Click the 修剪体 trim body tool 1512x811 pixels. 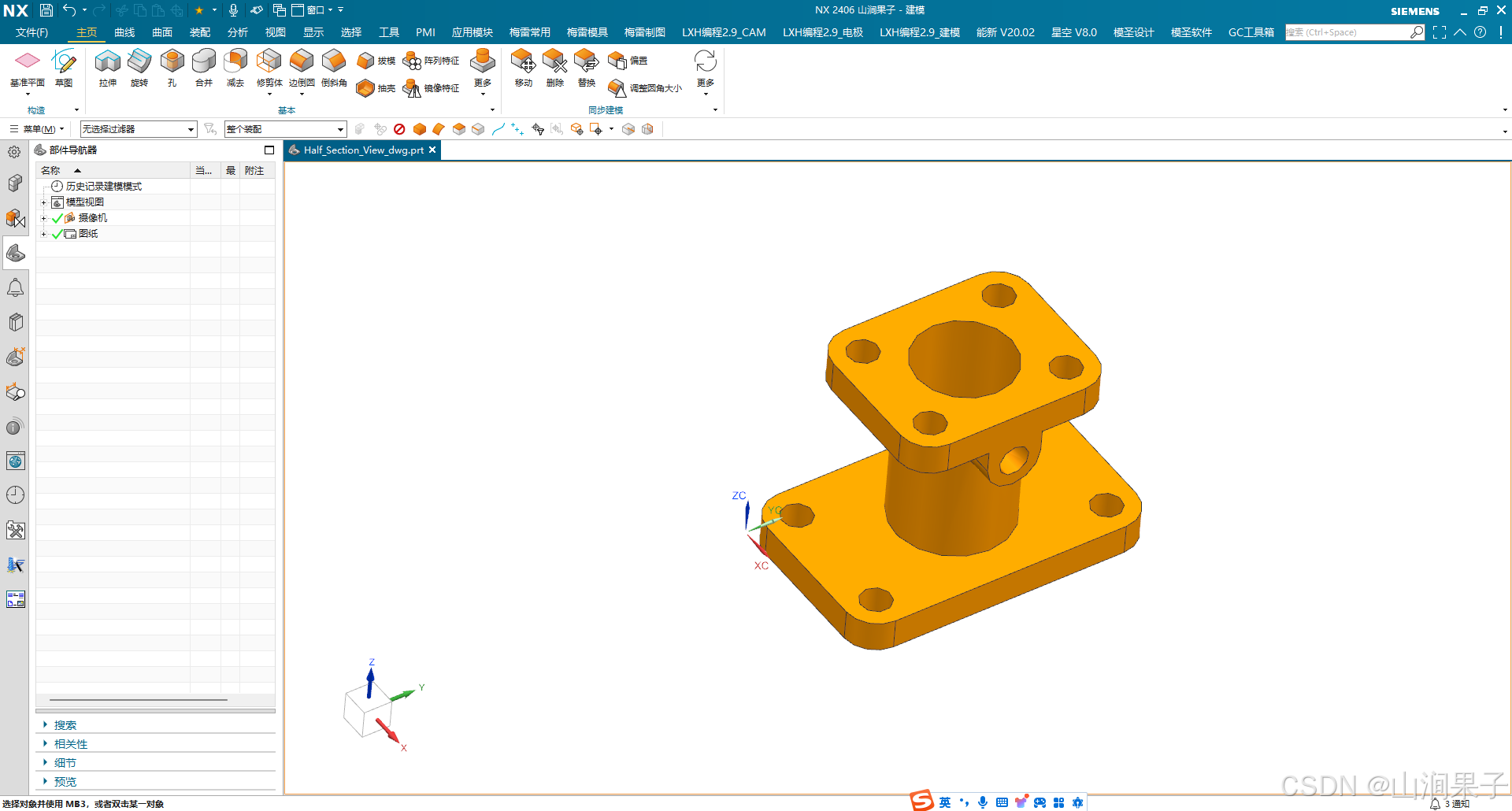pos(269,68)
